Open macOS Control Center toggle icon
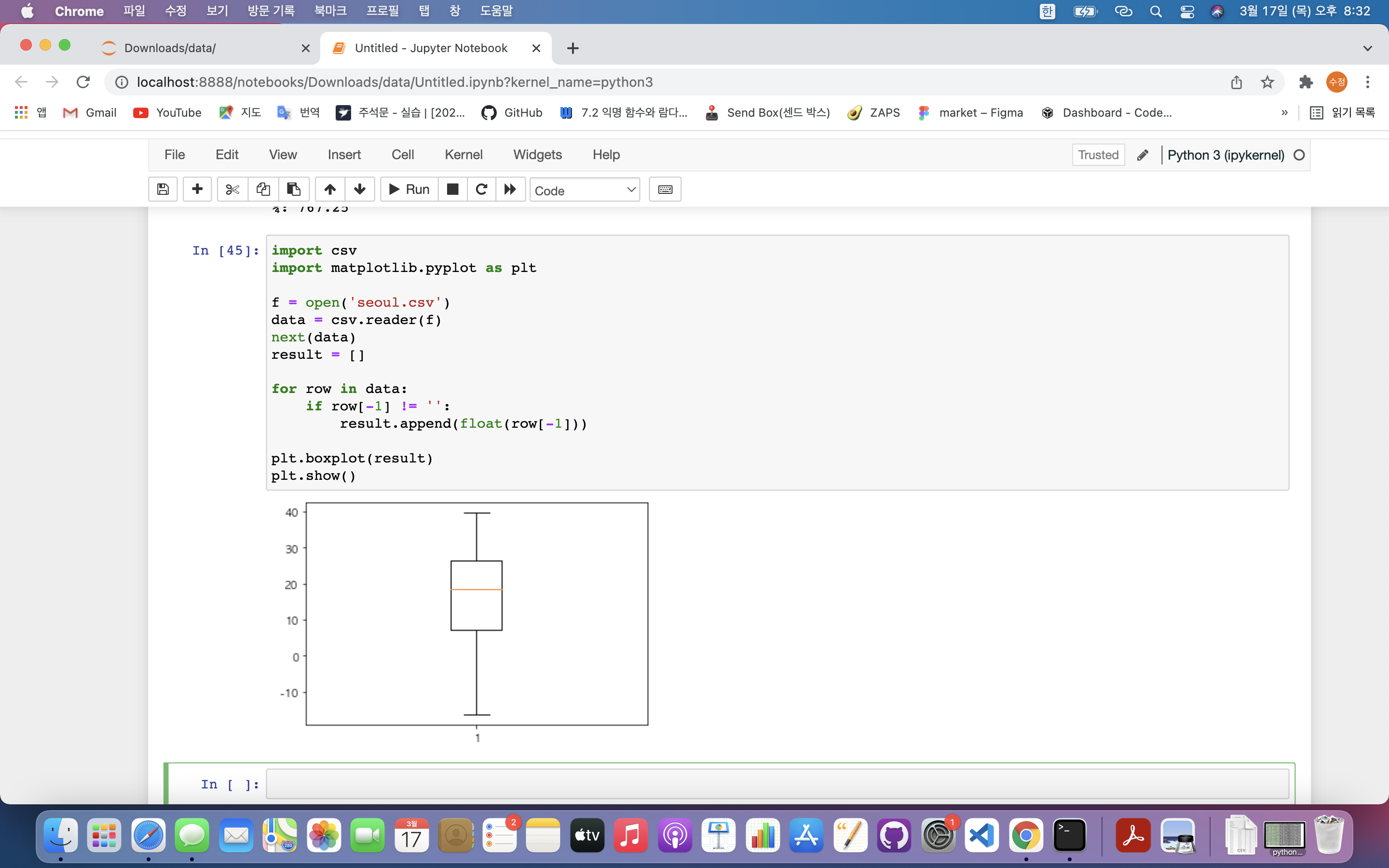 coord(1187,12)
